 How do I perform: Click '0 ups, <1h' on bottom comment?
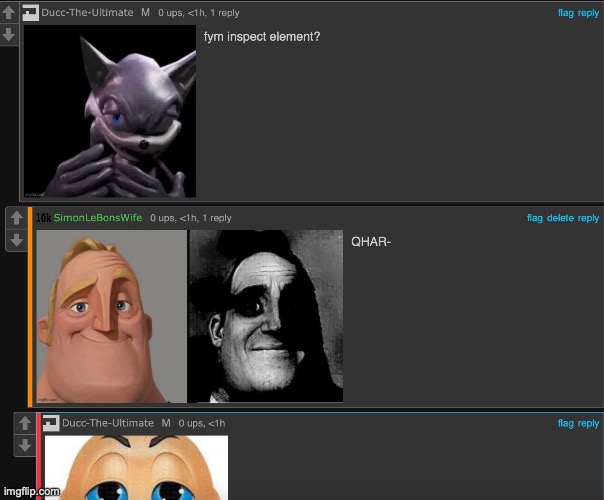tap(202, 423)
